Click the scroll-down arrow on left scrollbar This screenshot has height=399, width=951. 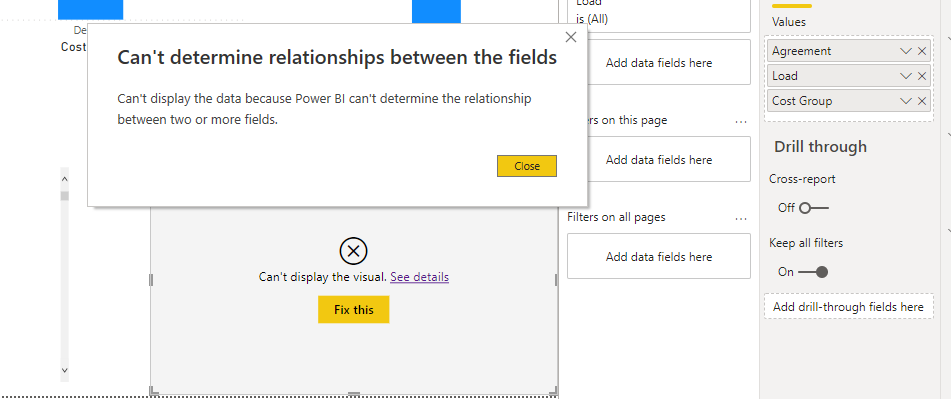(65, 370)
